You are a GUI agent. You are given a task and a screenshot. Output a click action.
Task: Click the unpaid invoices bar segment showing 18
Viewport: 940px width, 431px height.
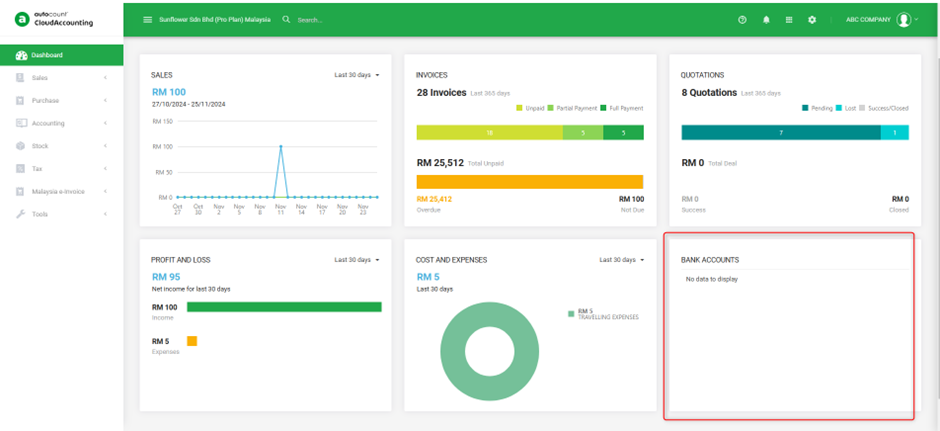coord(490,132)
